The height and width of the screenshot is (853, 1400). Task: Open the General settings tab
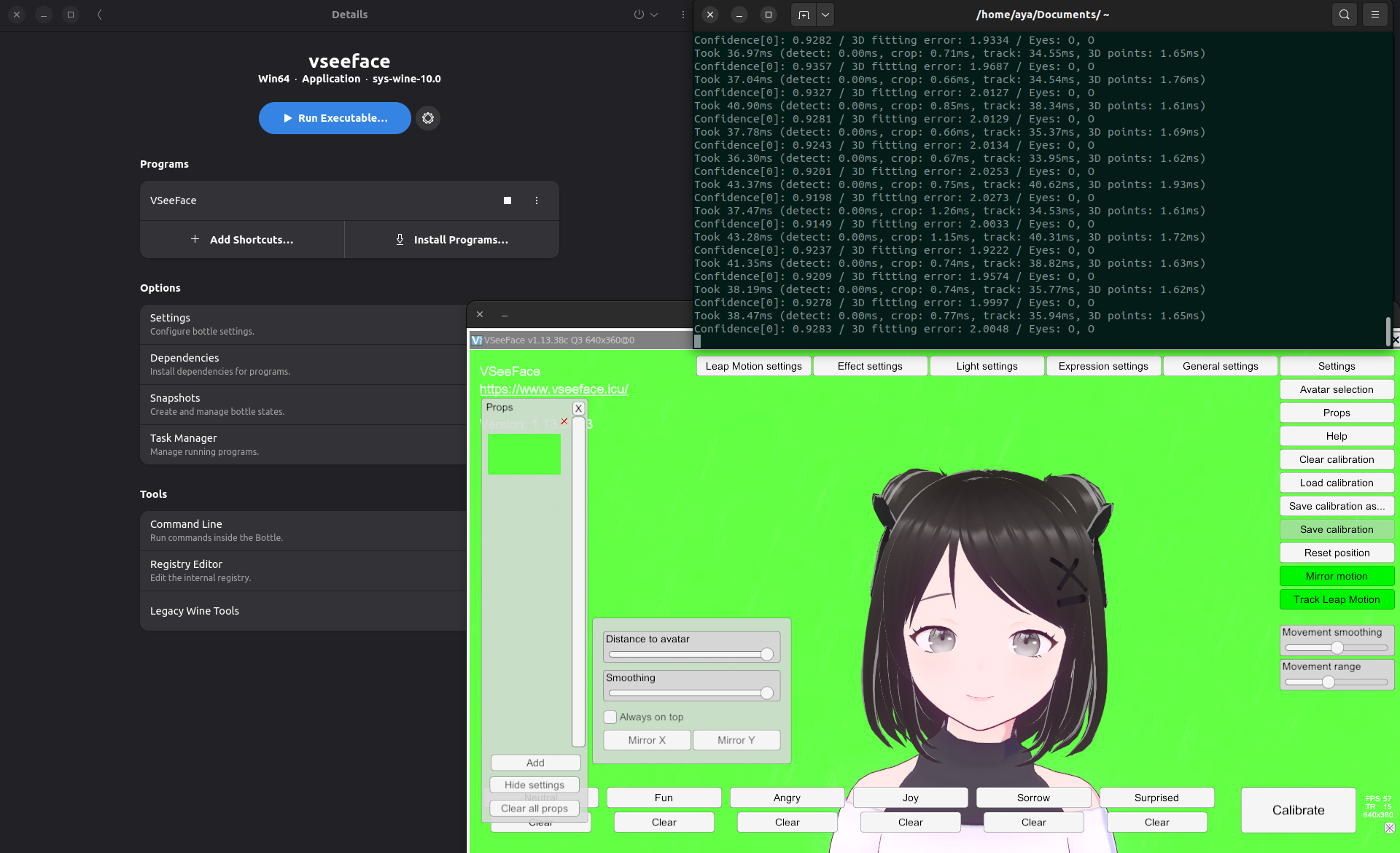tap(1220, 365)
